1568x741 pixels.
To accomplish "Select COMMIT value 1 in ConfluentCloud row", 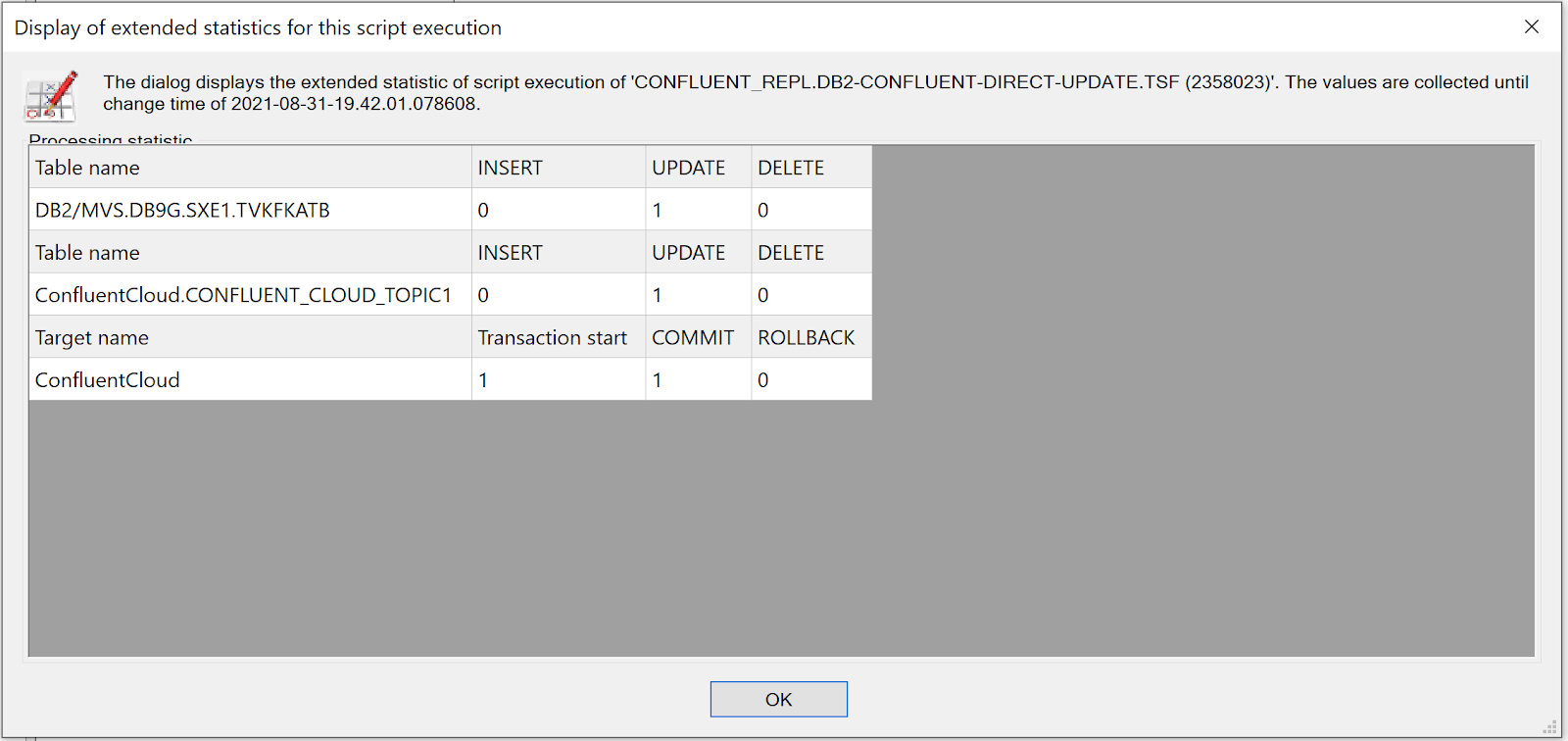I will coord(699,379).
